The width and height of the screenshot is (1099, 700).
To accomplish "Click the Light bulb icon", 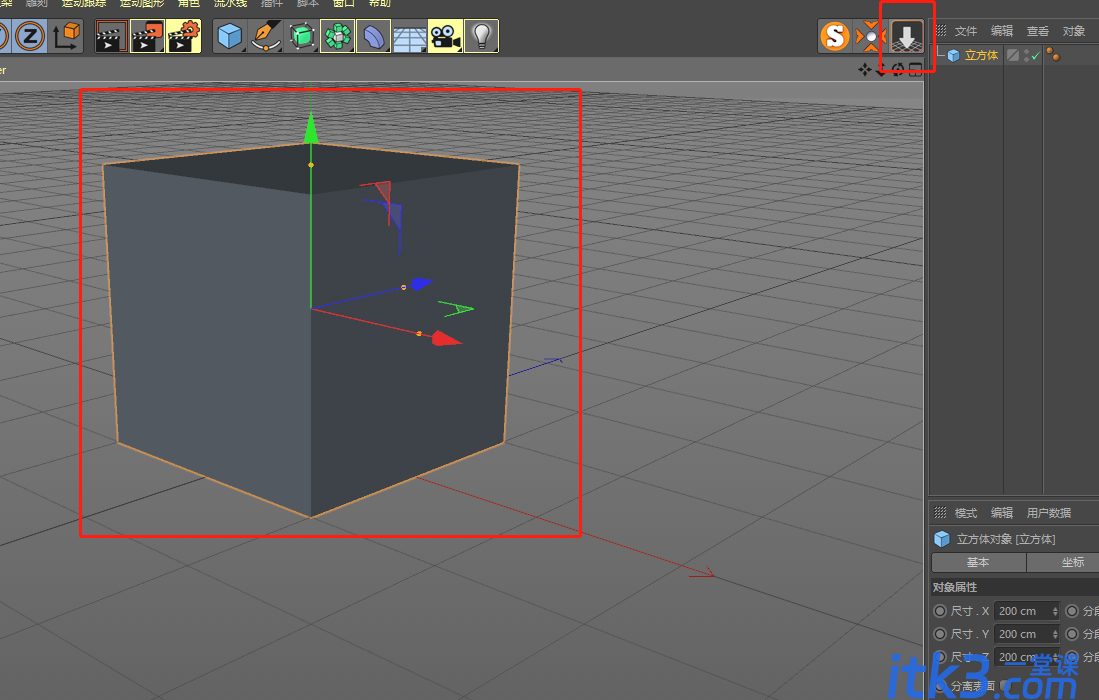I will point(482,36).
